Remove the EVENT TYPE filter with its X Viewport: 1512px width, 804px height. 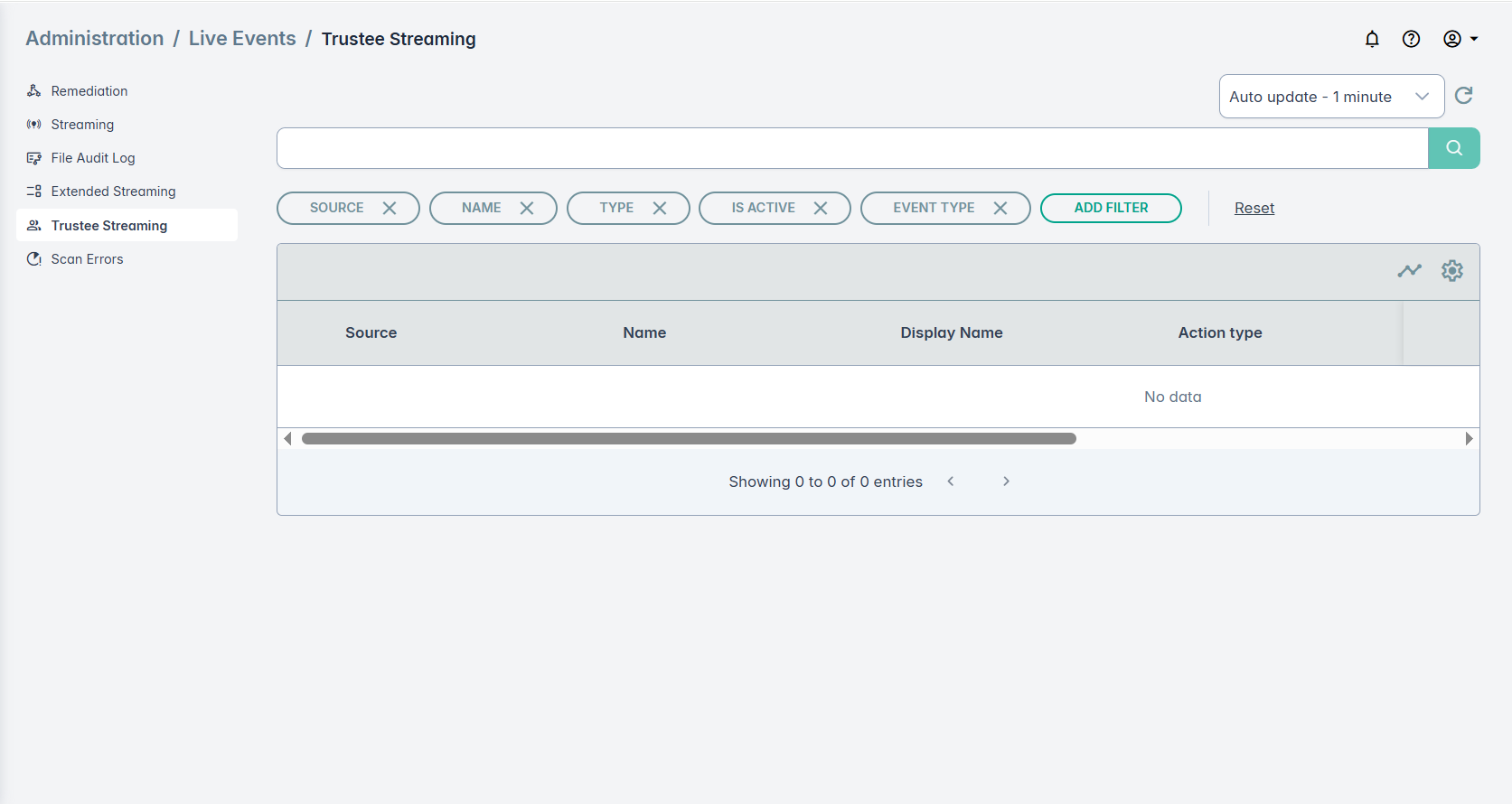point(1000,208)
